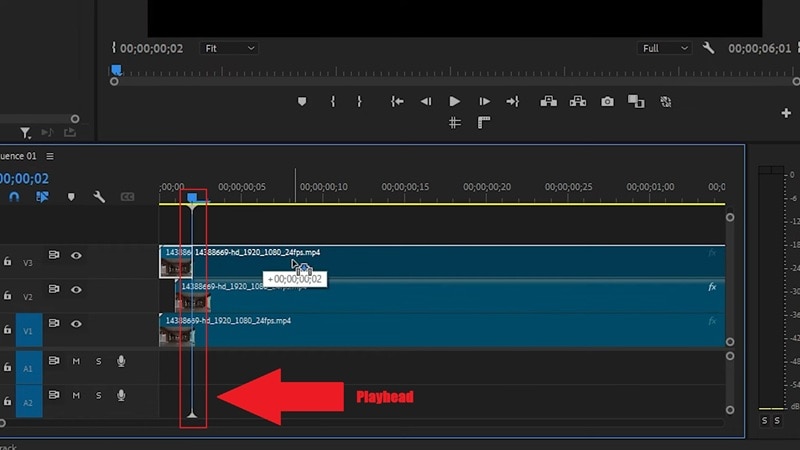Open Sequence 01 panel menu

(50, 156)
